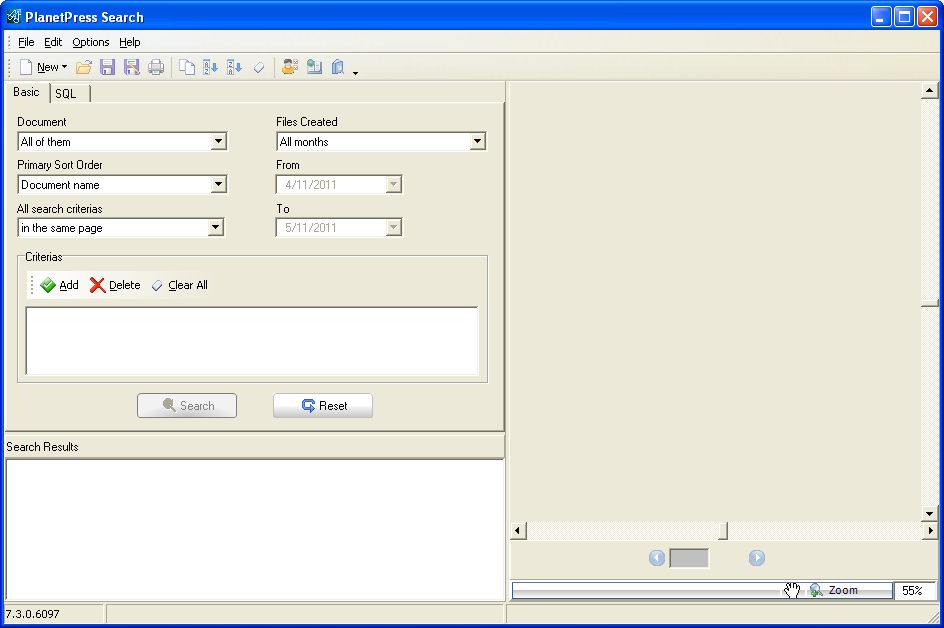Click the PlanetPress Search title bar icon
Image resolution: width=944 pixels, height=628 pixels.
tap(14, 17)
